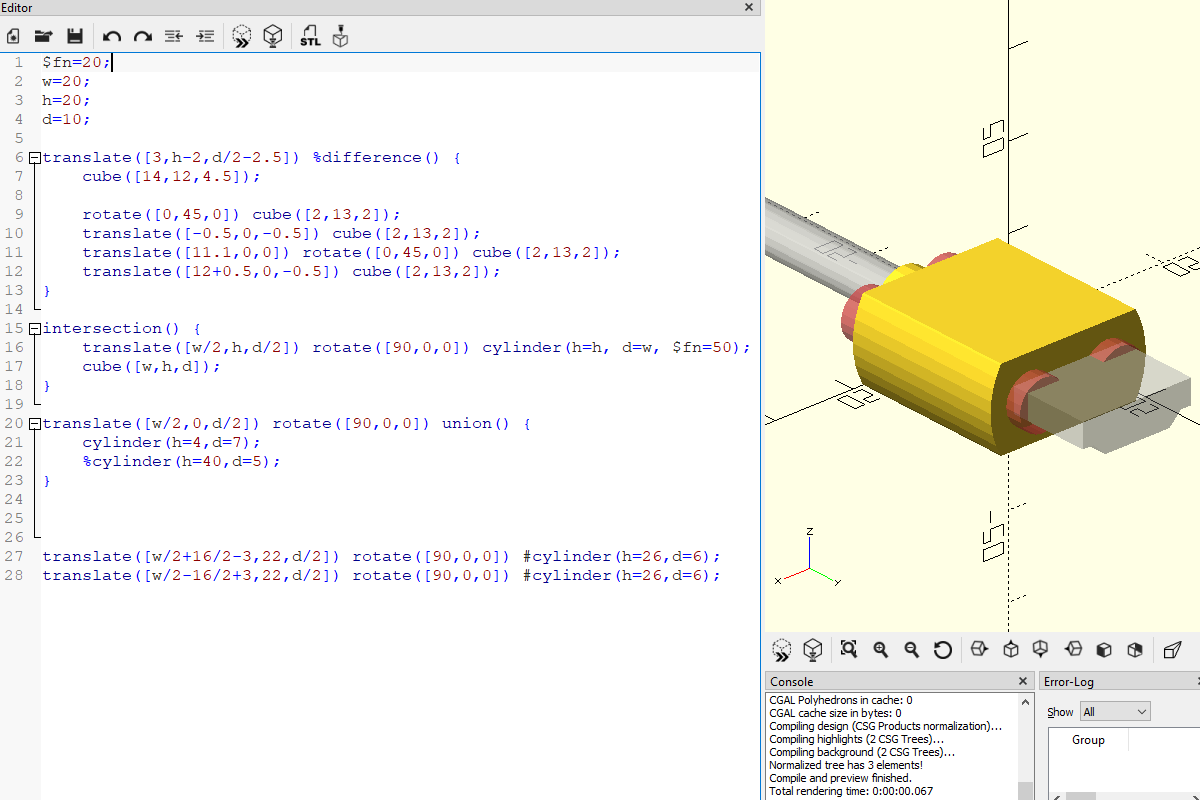Click the View All icon
Image resolution: width=1200 pixels, height=800 pixels.
[x=849, y=650]
